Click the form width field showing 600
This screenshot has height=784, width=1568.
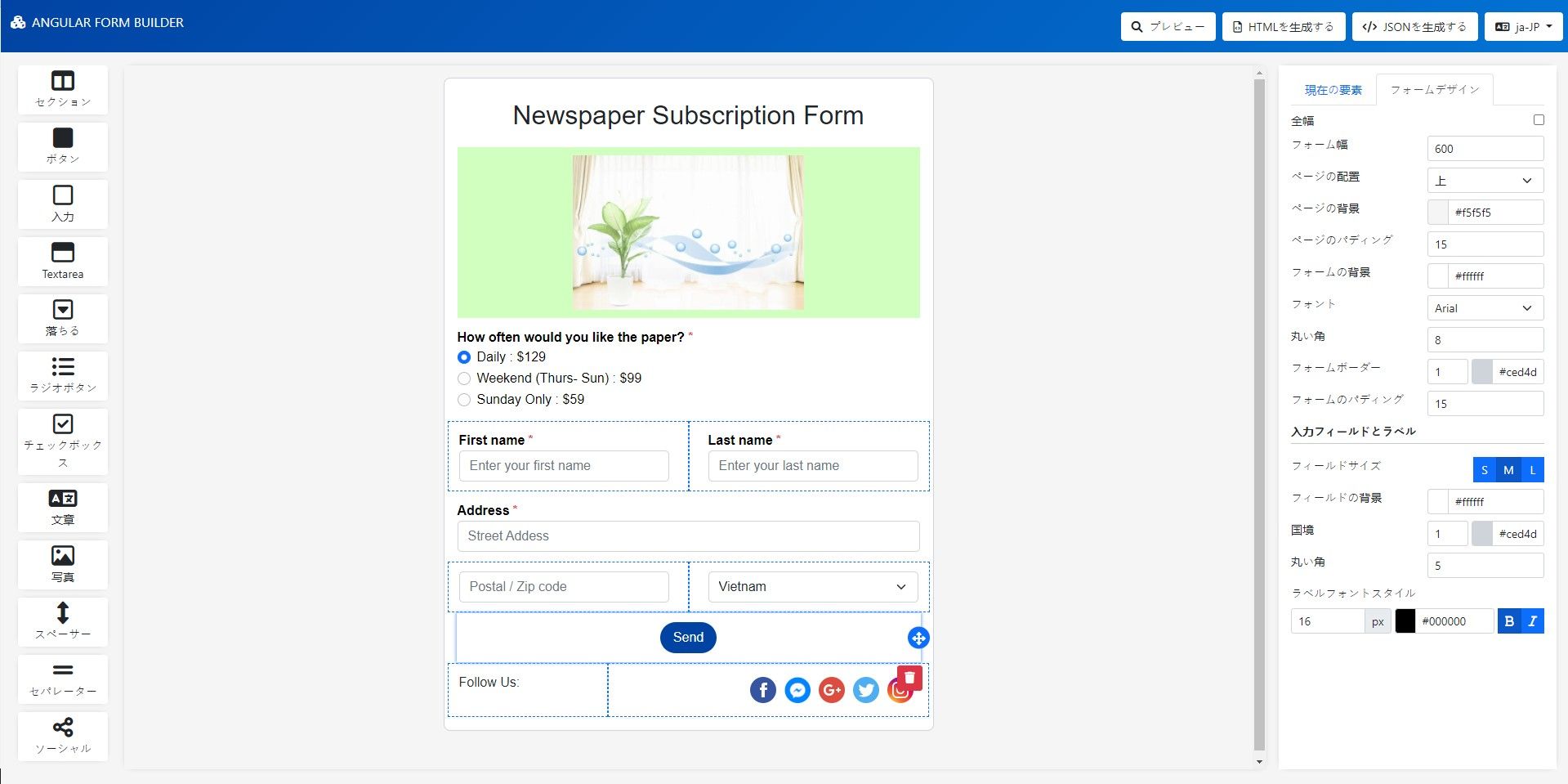click(x=1485, y=149)
